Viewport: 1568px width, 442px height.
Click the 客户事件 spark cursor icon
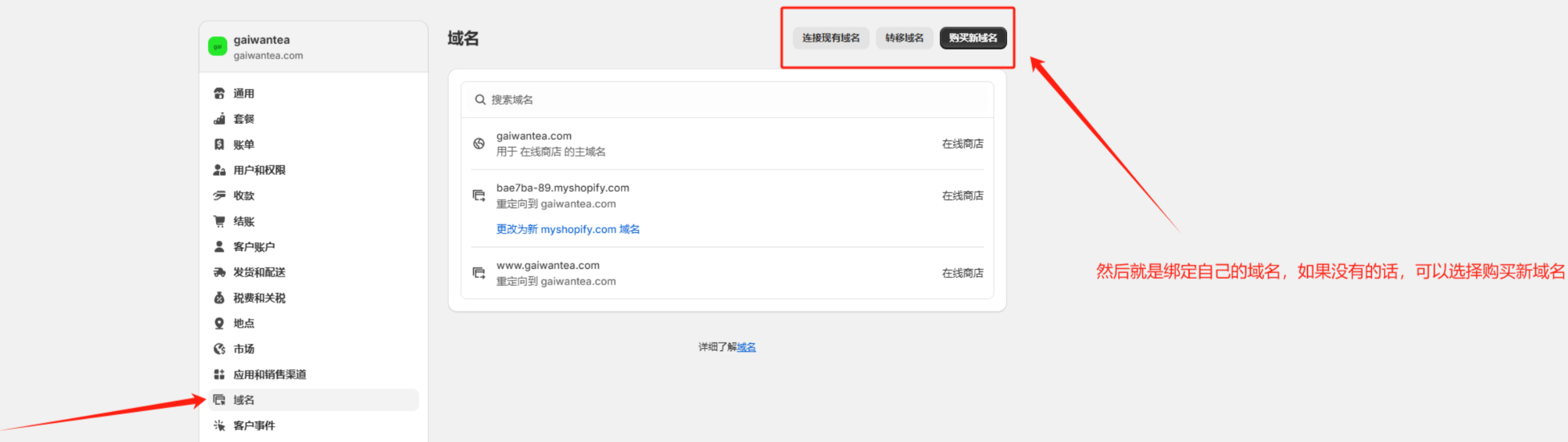pos(219,425)
